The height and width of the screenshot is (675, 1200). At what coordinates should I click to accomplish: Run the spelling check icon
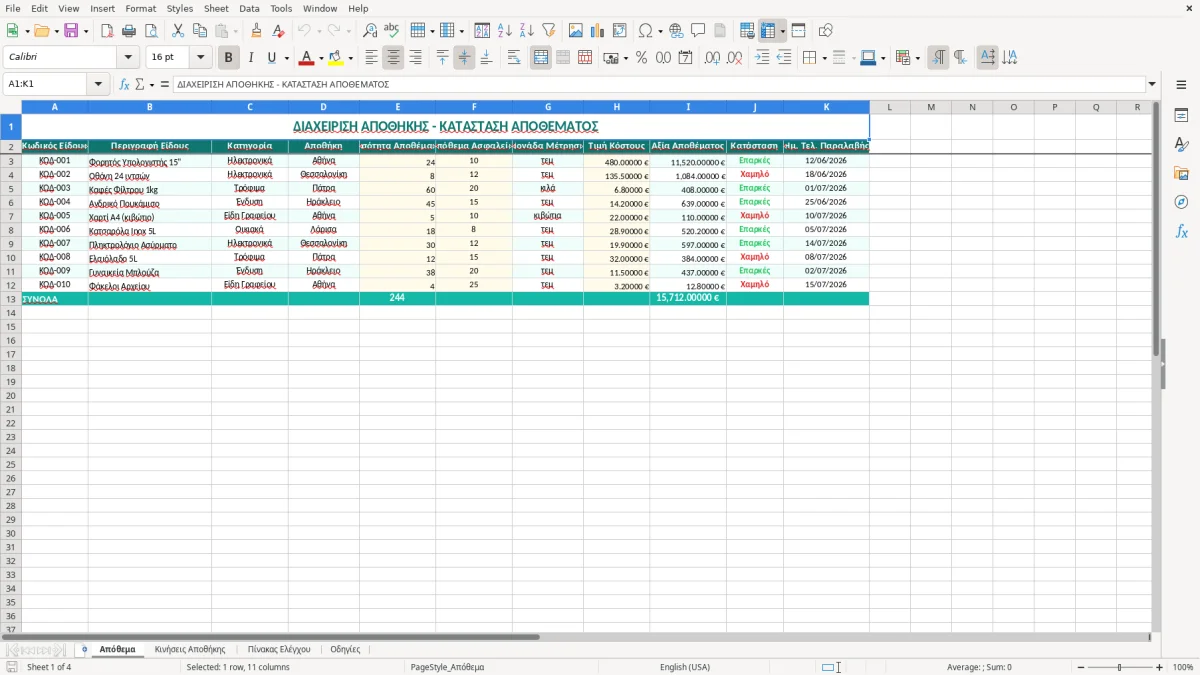coord(391,31)
